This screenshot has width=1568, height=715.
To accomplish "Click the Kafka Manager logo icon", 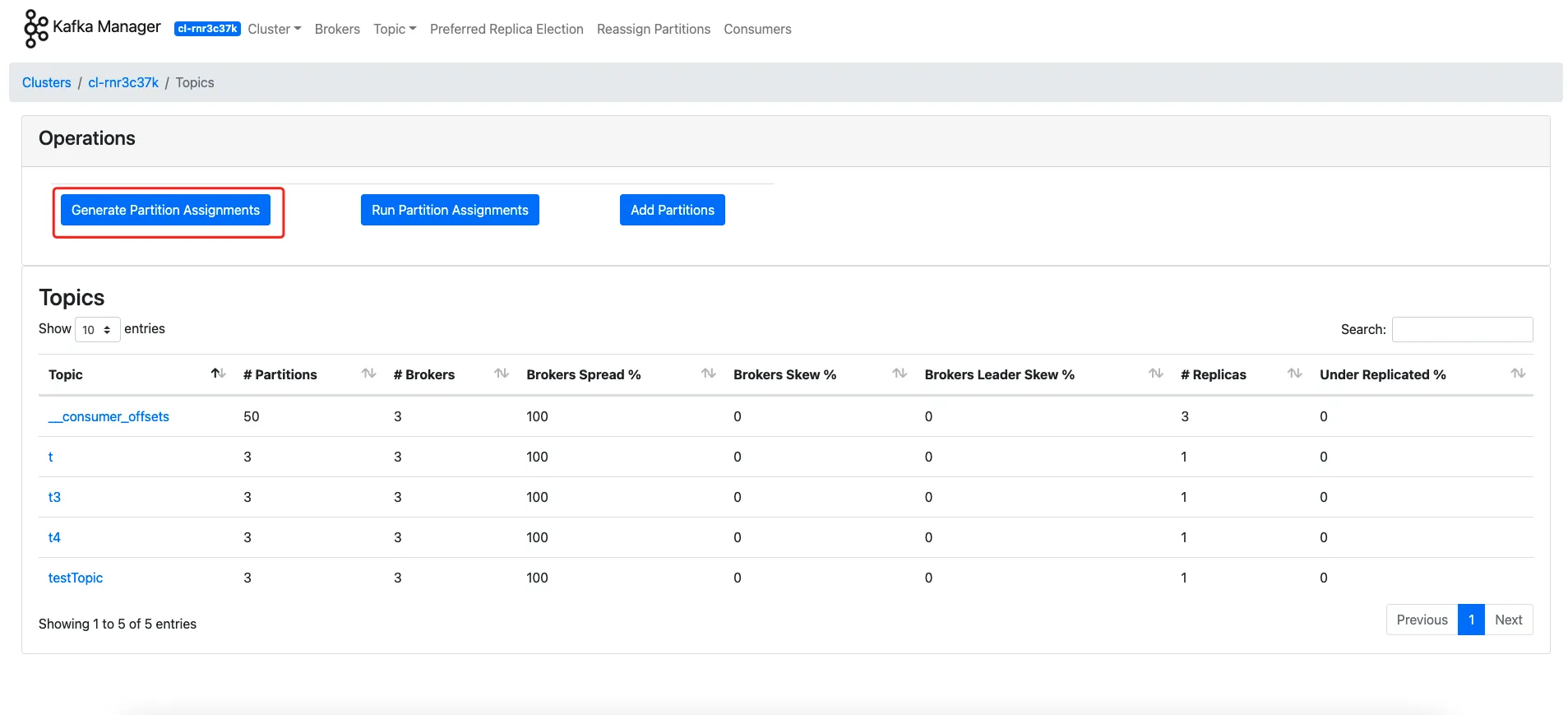I will click(x=35, y=28).
